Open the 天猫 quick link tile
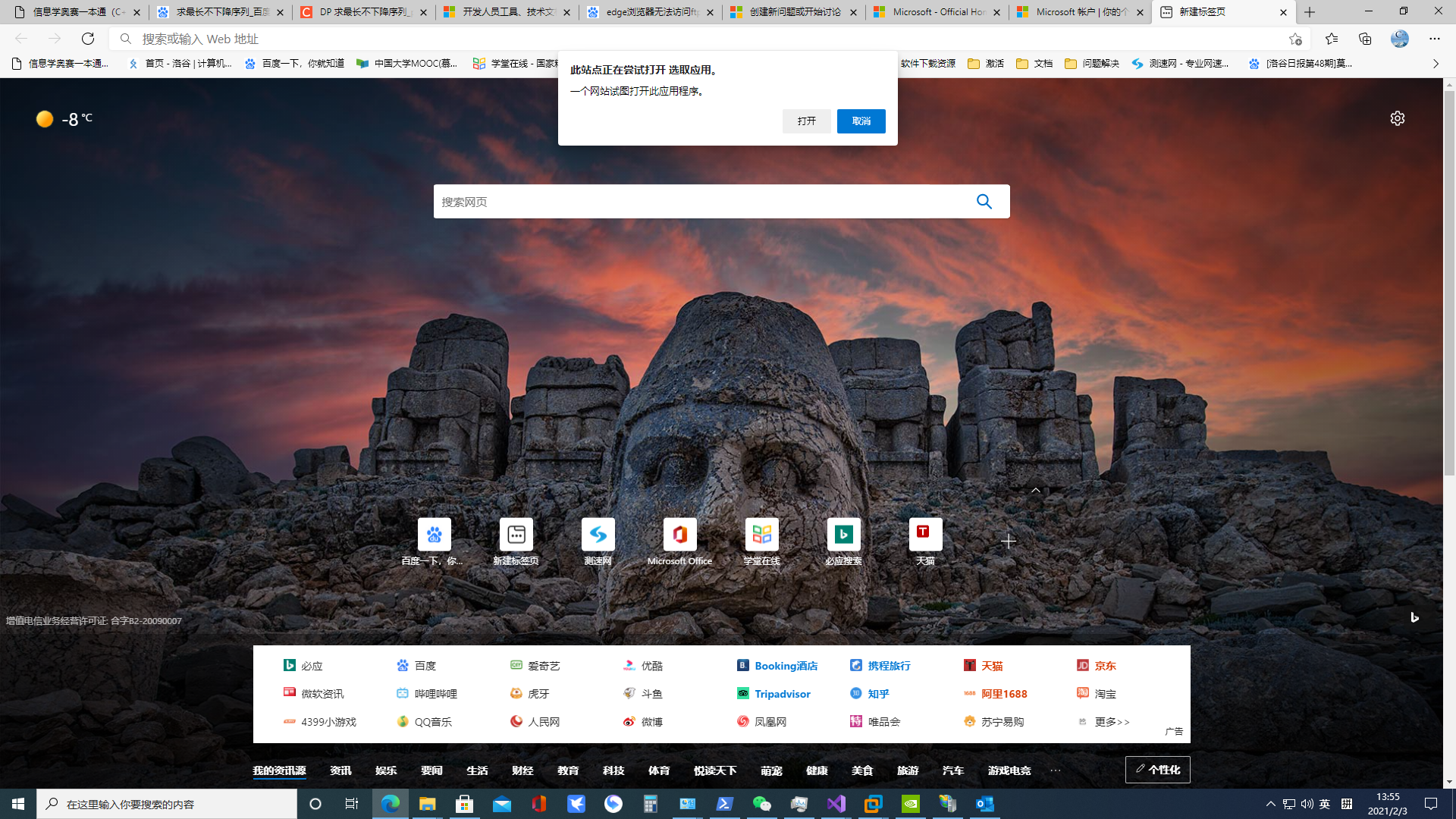 pyautogui.click(x=925, y=535)
